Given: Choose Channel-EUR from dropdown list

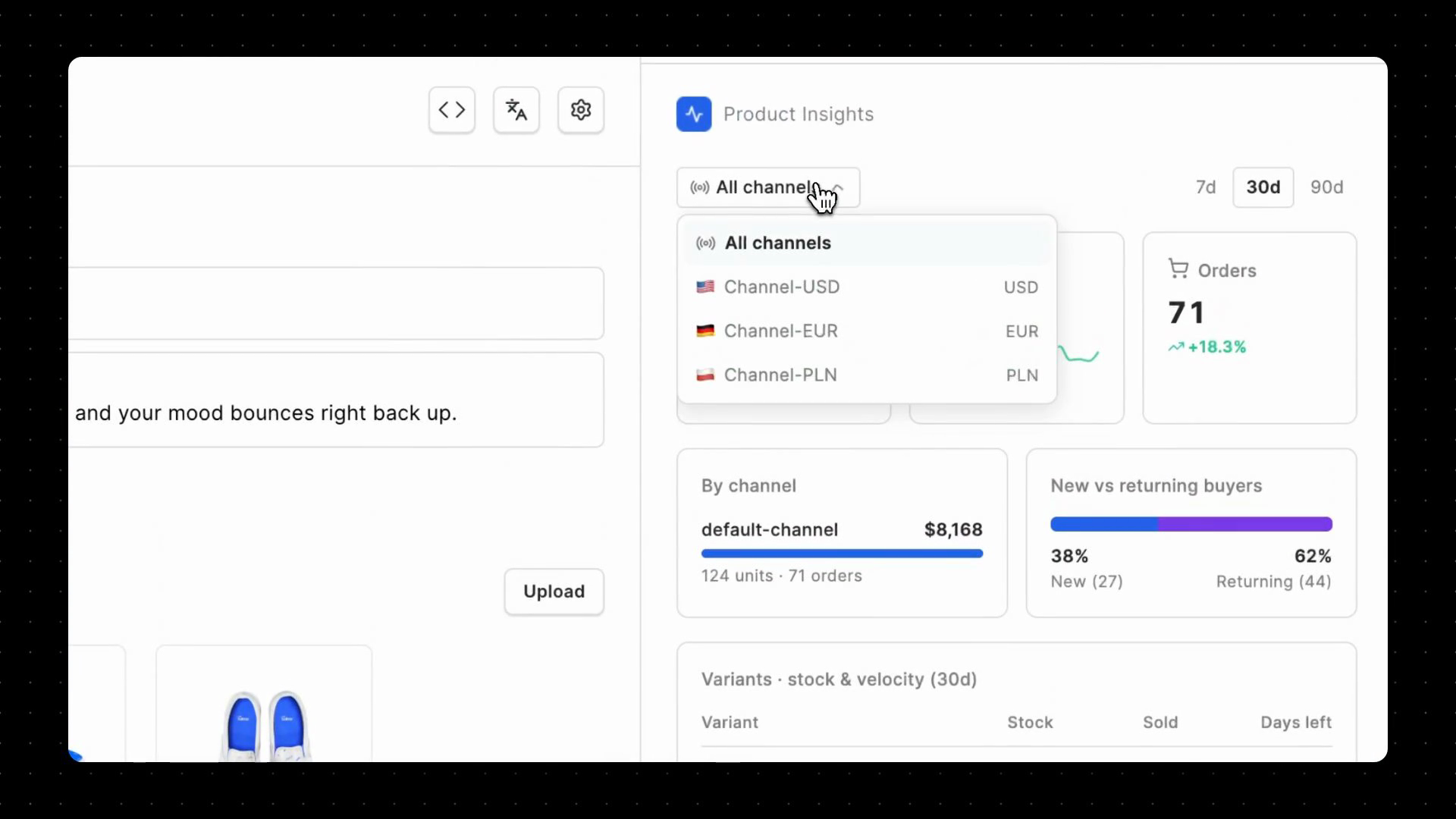Looking at the screenshot, I should point(867,331).
